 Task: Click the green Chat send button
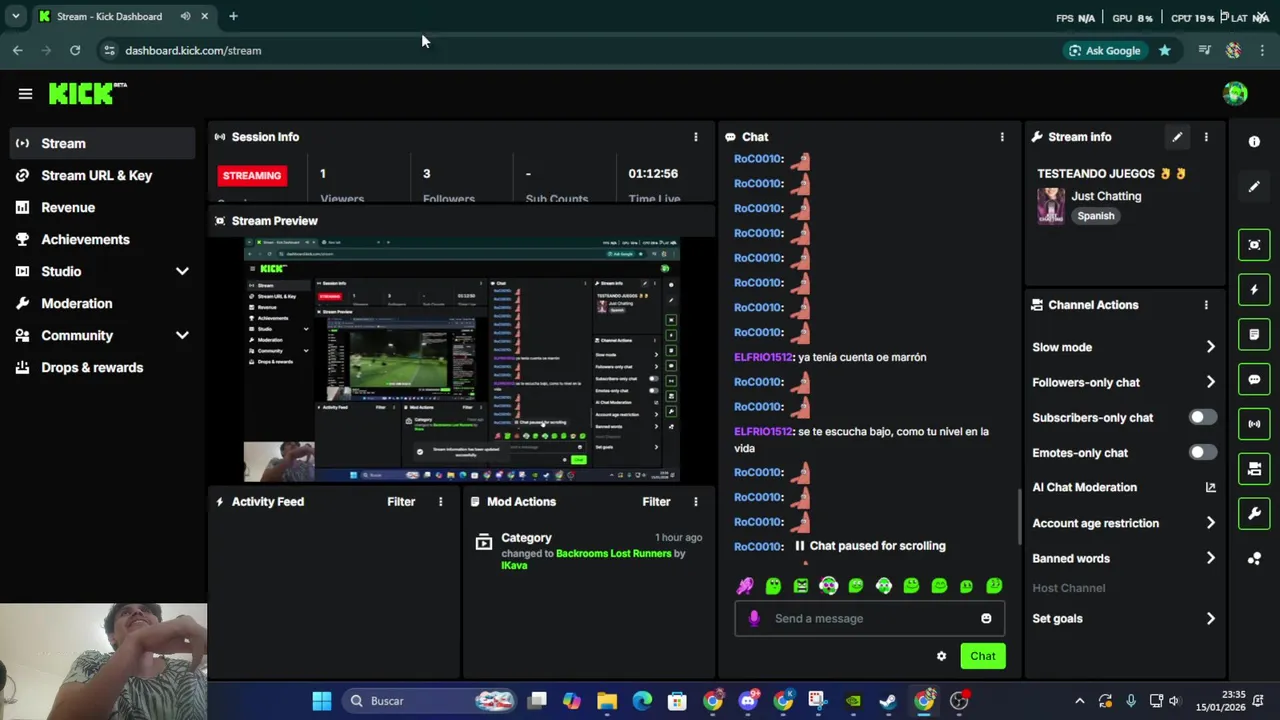(x=982, y=656)
